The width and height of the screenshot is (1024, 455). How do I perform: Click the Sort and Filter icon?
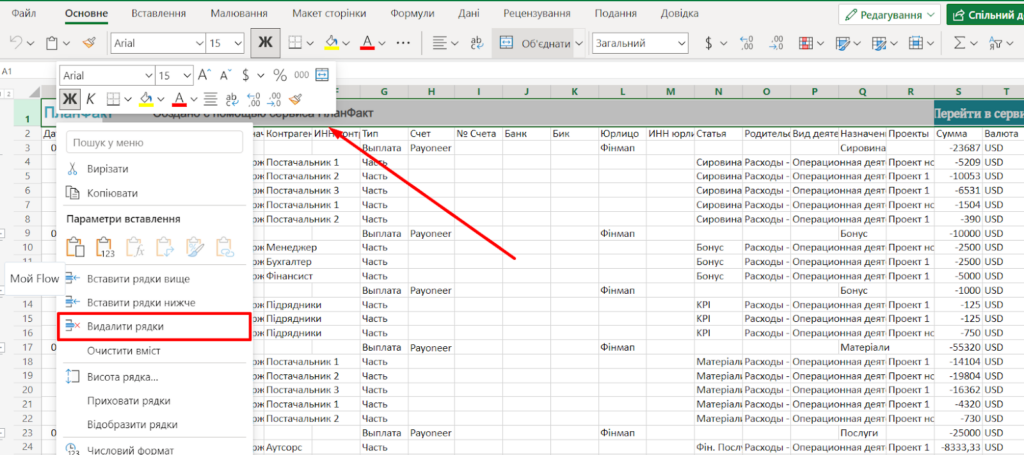pyautogui.click(x=996, y=43)
